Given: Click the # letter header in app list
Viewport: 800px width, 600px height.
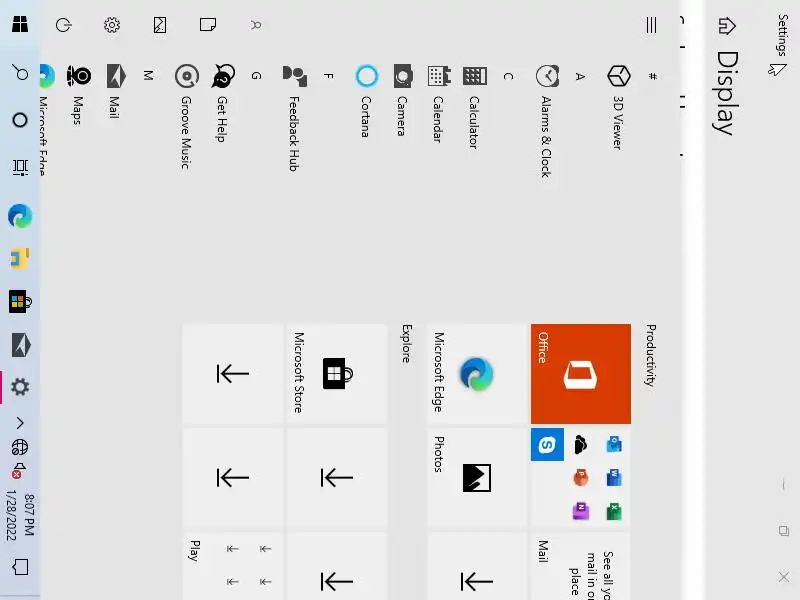Looking at the screenshot, I should [x=652, y=76].
